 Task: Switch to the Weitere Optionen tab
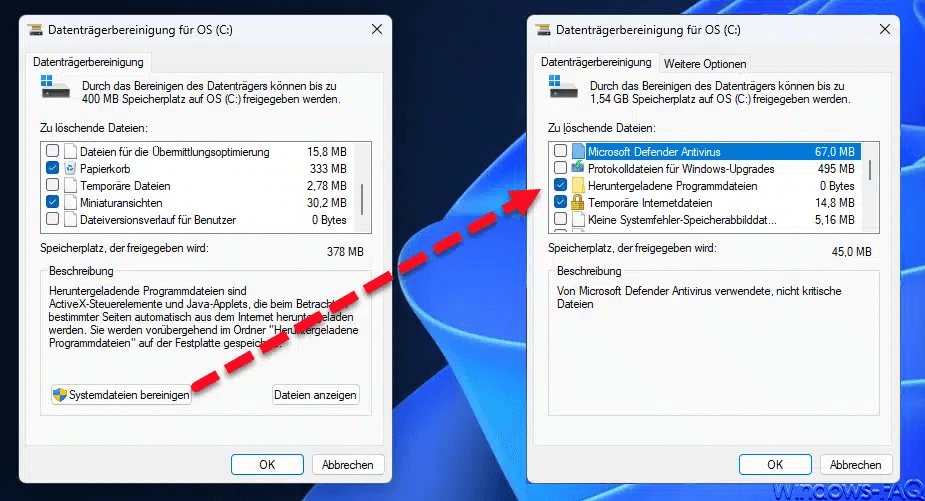705,63
